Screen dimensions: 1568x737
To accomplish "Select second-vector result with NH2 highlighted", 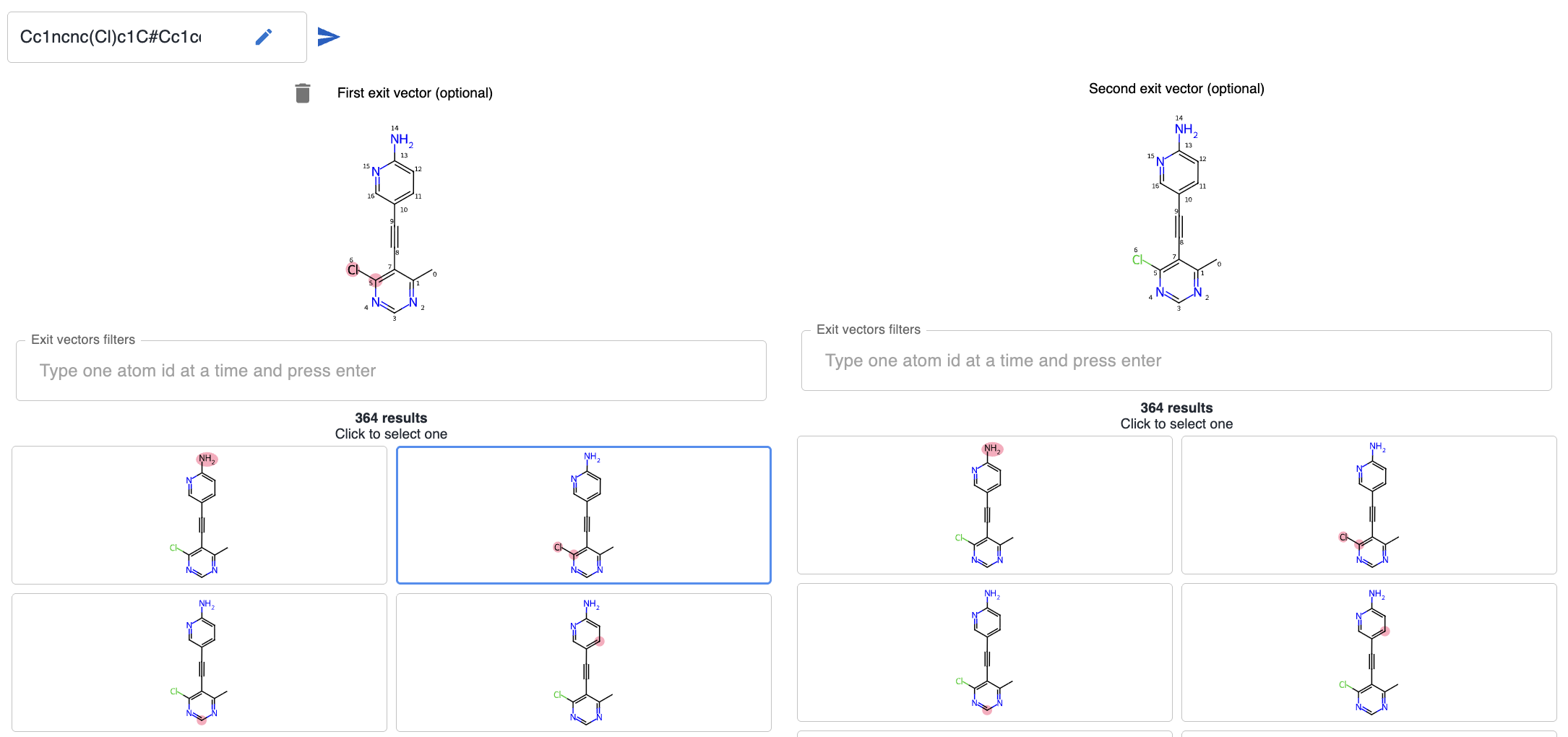I will point(985,505).
